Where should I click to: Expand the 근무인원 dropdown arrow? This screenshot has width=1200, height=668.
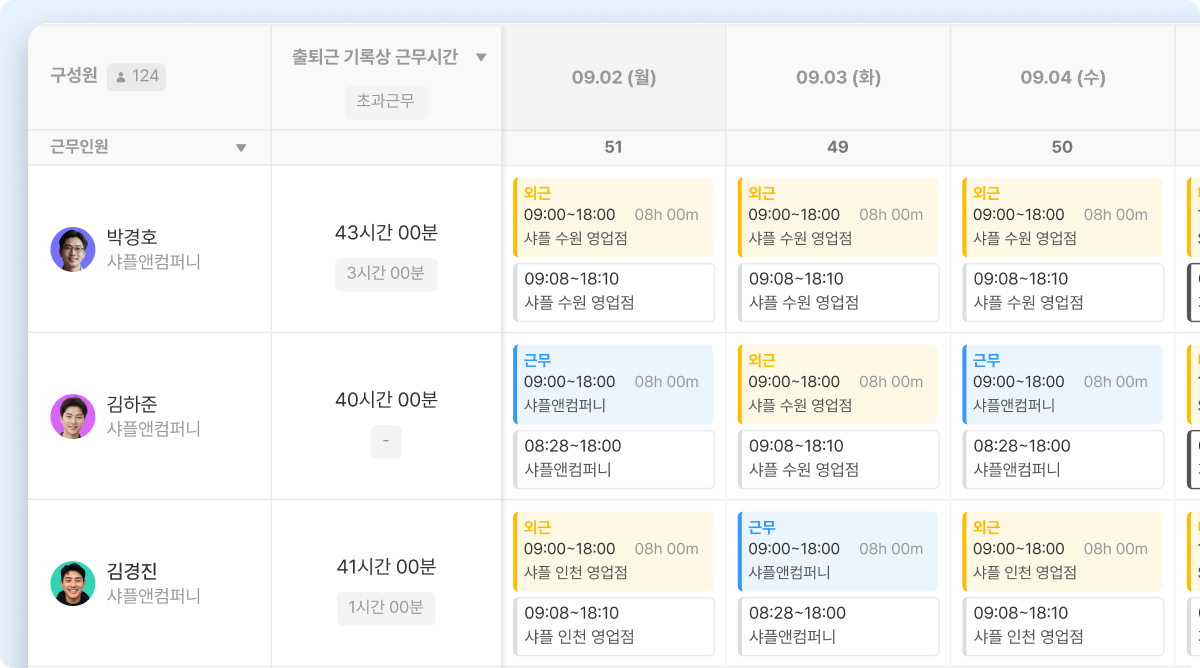240,148
